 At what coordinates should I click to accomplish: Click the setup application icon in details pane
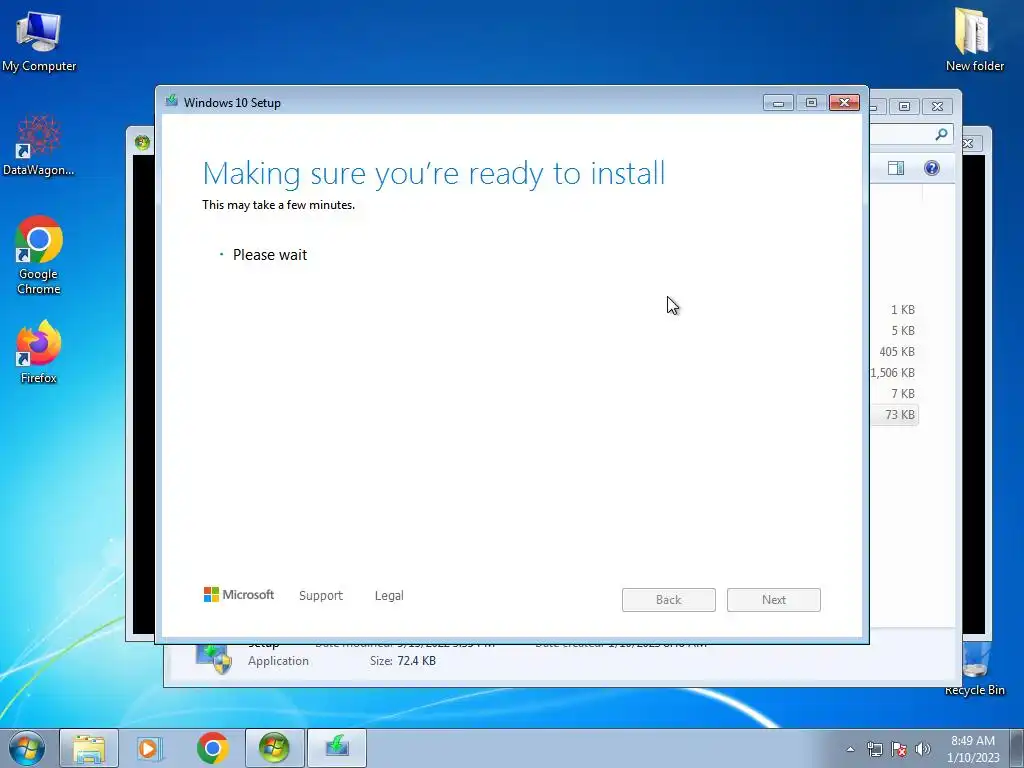[214, 658]
